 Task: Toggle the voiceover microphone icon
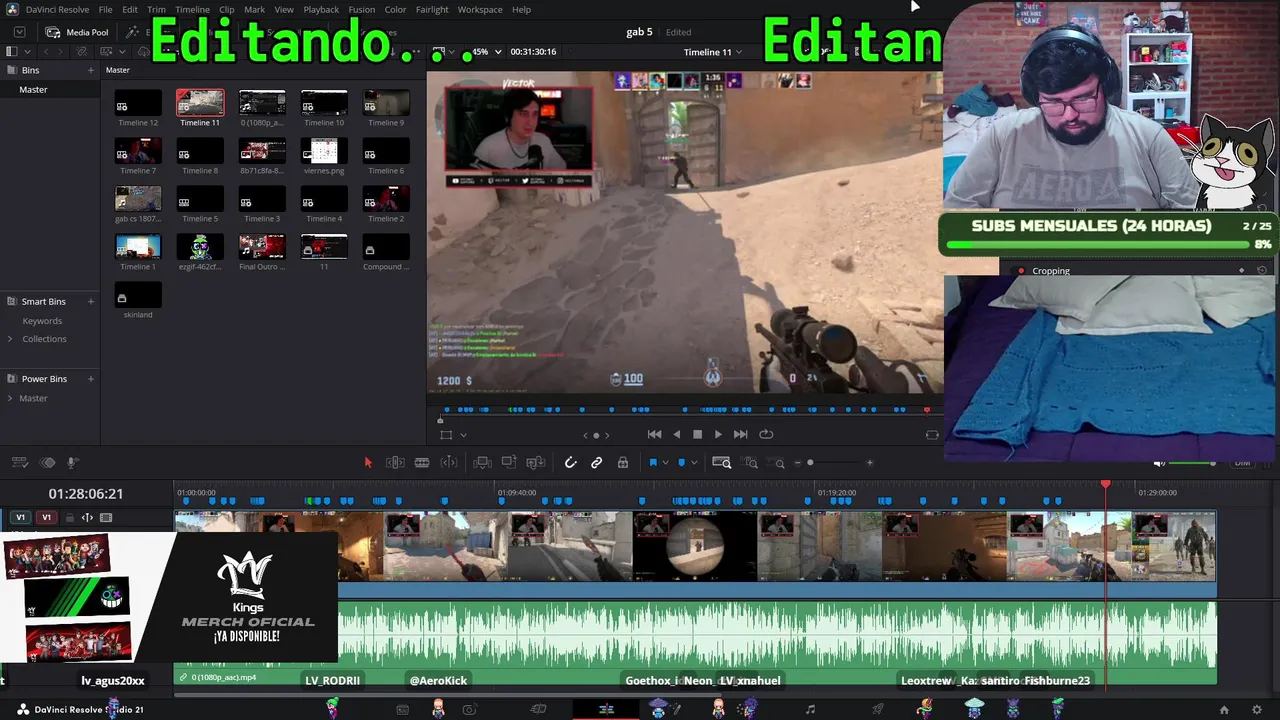[72, 462]
